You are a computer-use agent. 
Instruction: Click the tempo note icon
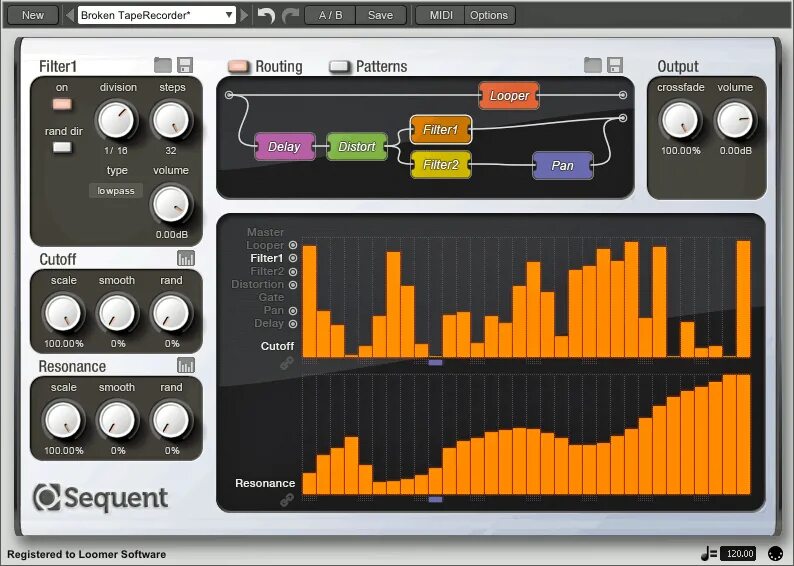[x=708, y=554]
